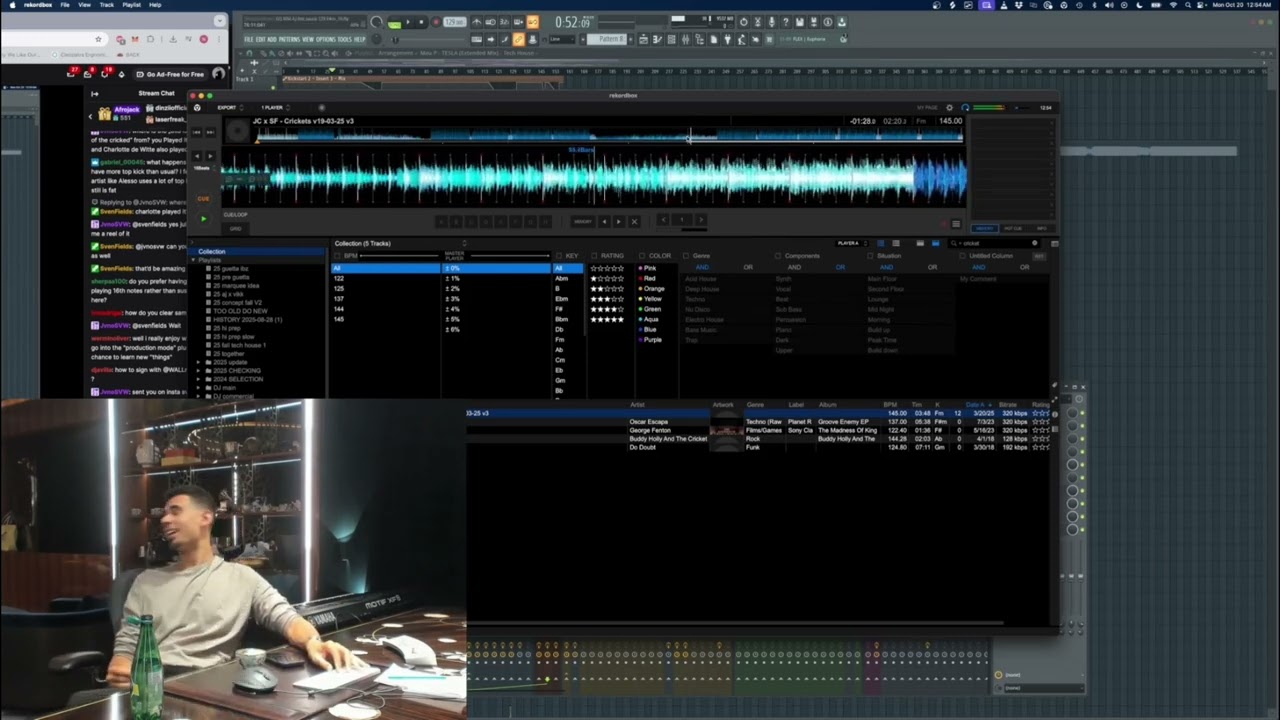Select the five-star rating filter
Image resolution: width=1280 pixels, height=720 pixels.
coord(607,319)
